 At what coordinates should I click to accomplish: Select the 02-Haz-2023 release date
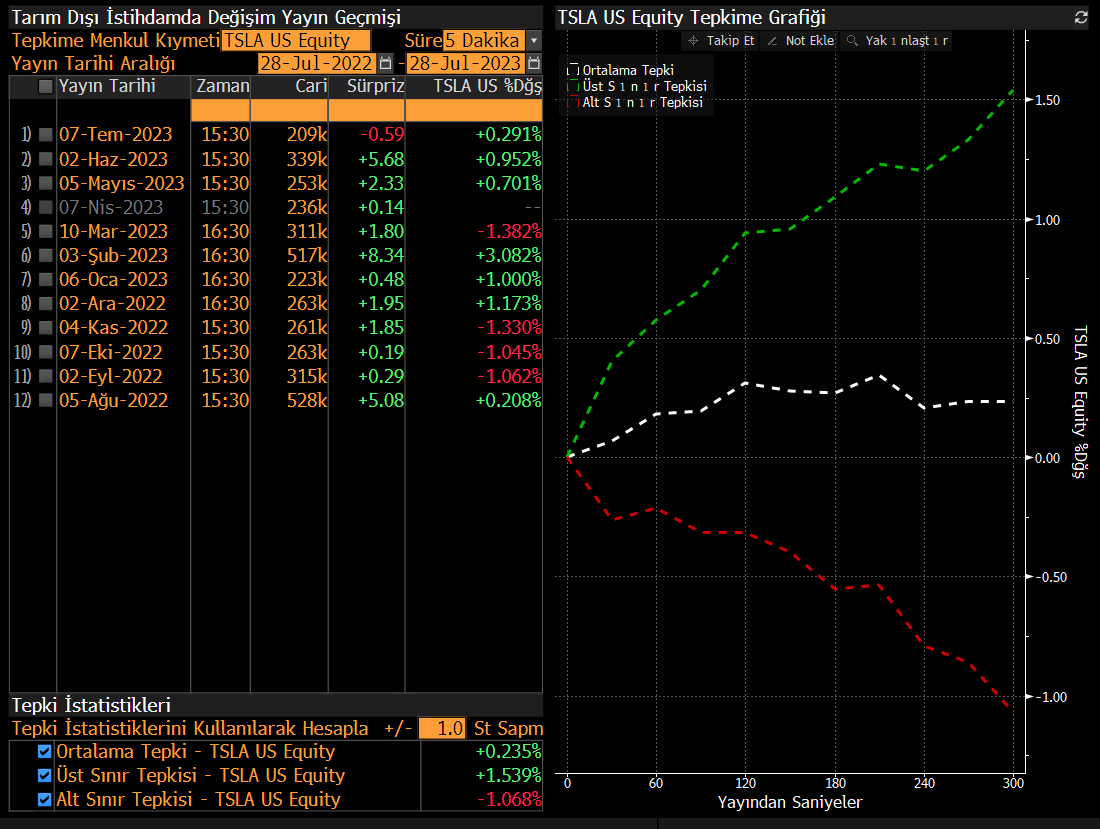114,159
